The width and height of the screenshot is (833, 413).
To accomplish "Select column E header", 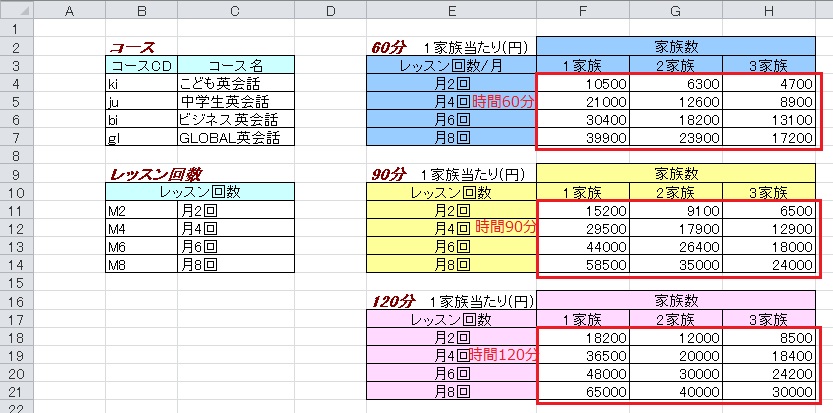I will [x=452, y=10].
